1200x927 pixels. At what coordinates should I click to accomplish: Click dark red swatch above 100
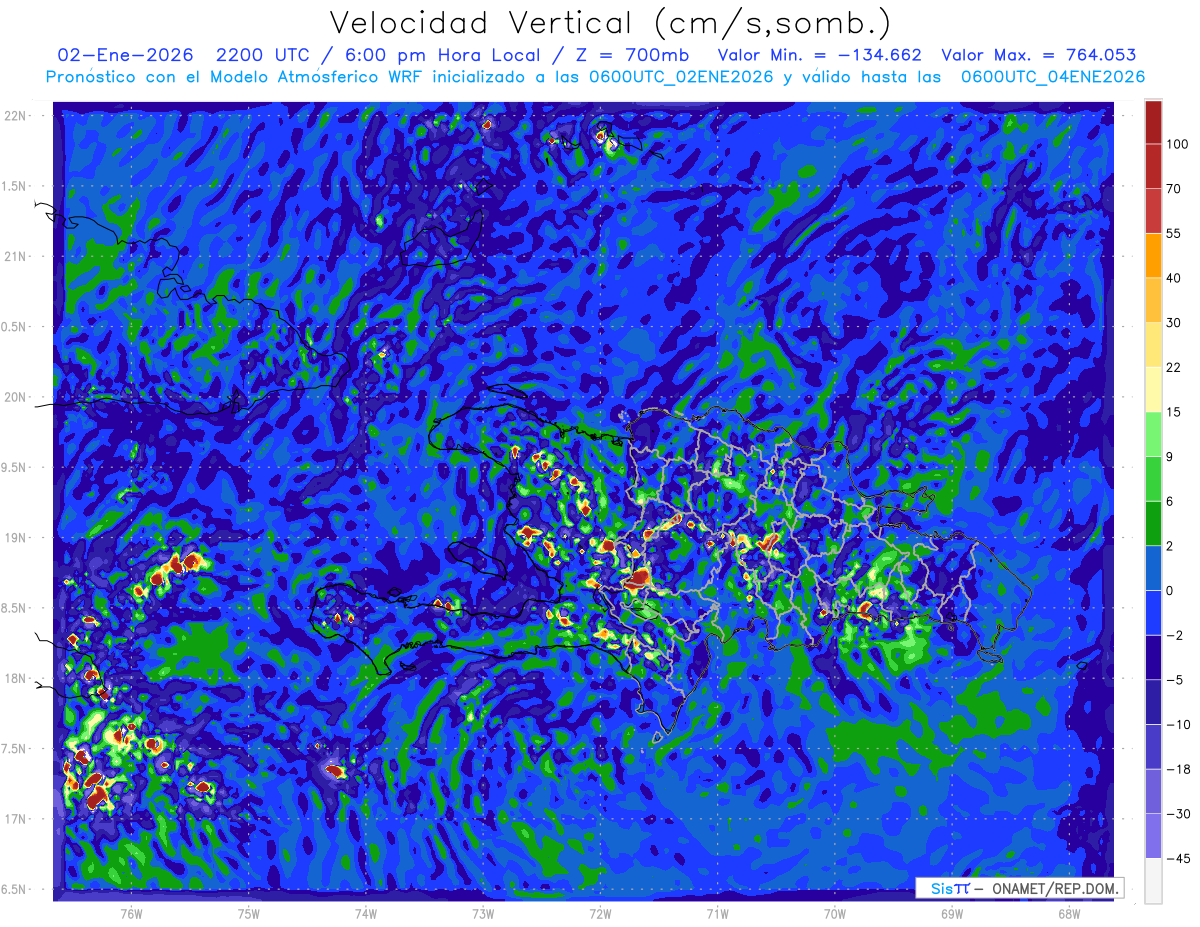pyautogui.click(x=1153, y=122)
